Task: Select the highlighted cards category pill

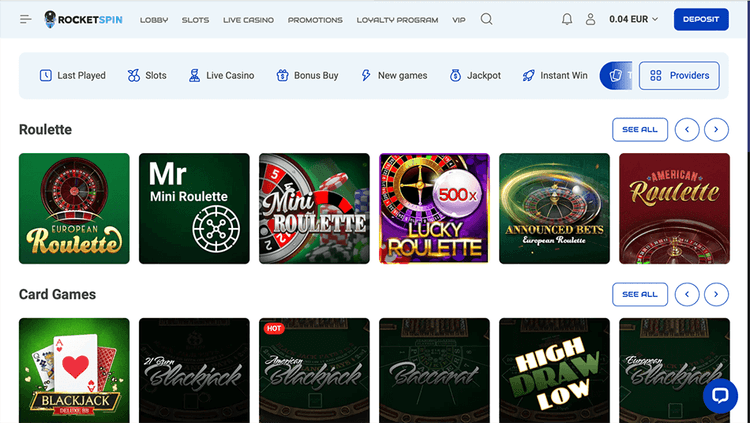Action: (616, 76)
